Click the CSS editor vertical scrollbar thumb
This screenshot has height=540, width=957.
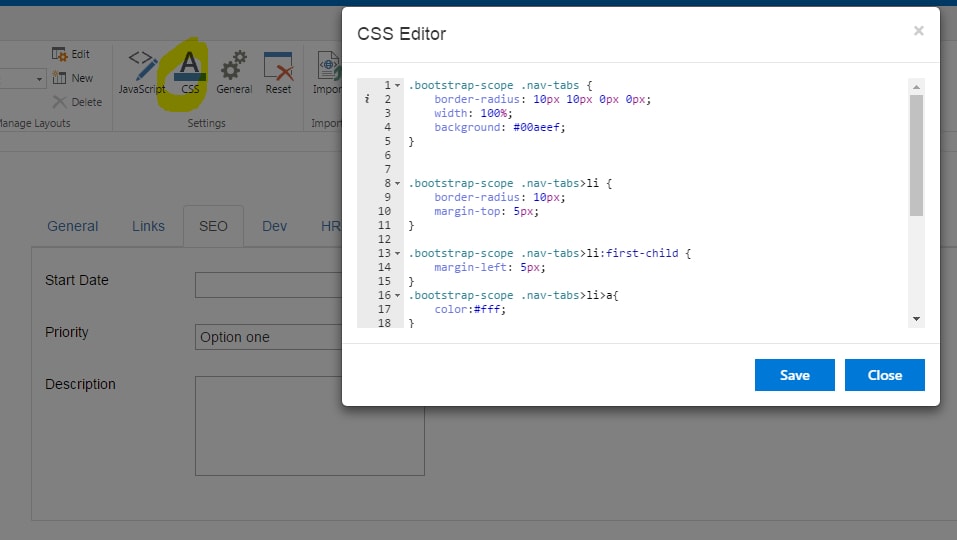(x=916, y=156)
